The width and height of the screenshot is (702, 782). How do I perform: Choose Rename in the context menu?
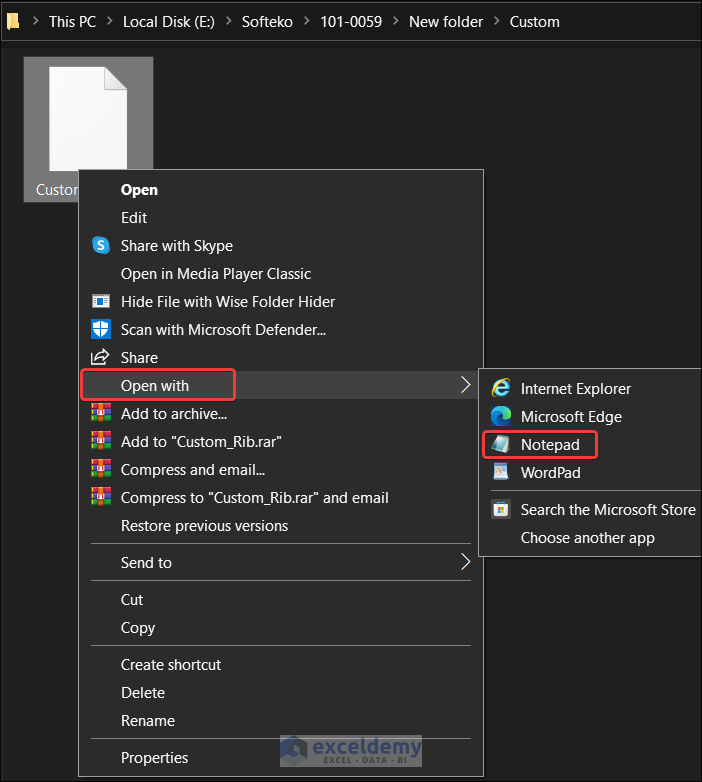click(x=147, y=720)
